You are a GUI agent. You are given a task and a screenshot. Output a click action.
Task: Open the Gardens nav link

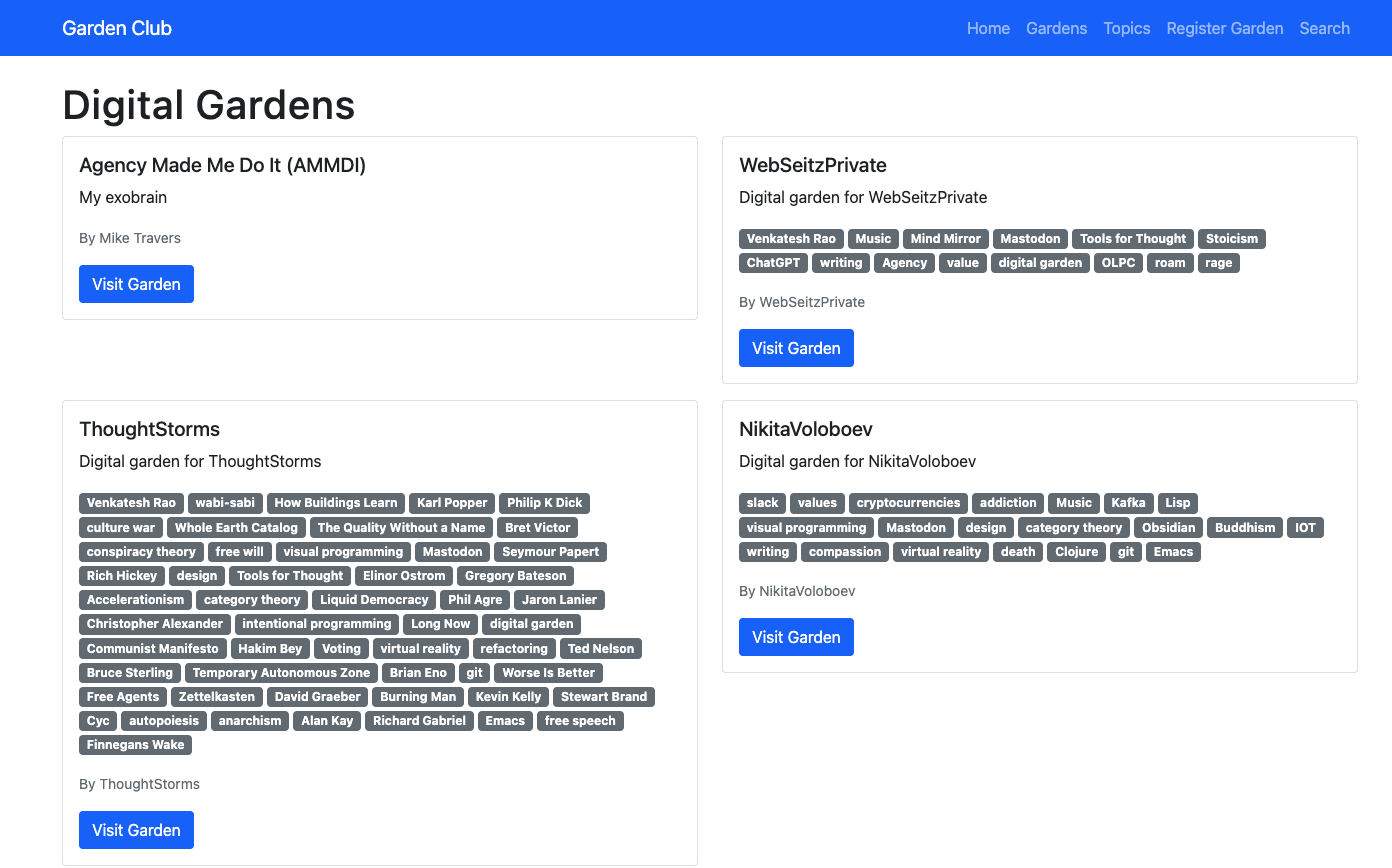pyautogui.click(x=1056, y=28)
